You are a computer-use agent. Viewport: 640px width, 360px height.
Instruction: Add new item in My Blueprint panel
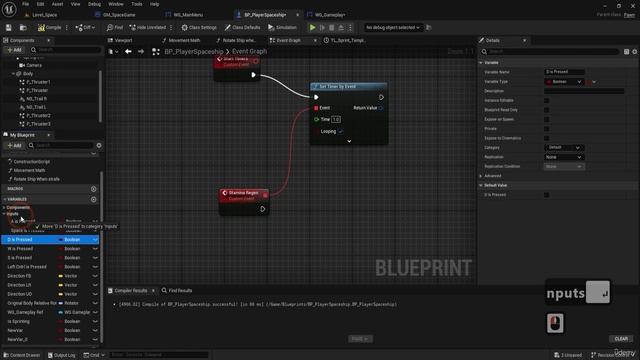(14, 145)
